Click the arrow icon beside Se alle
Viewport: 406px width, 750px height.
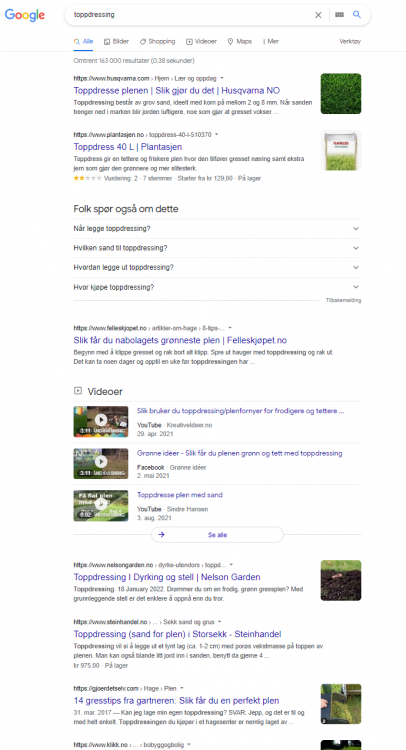point(162,535)
